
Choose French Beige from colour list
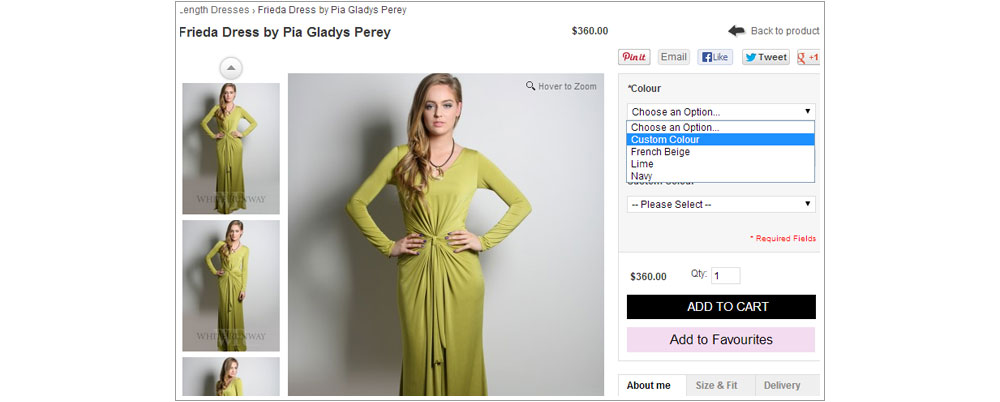pyautogui.click(x=661, y=152)
